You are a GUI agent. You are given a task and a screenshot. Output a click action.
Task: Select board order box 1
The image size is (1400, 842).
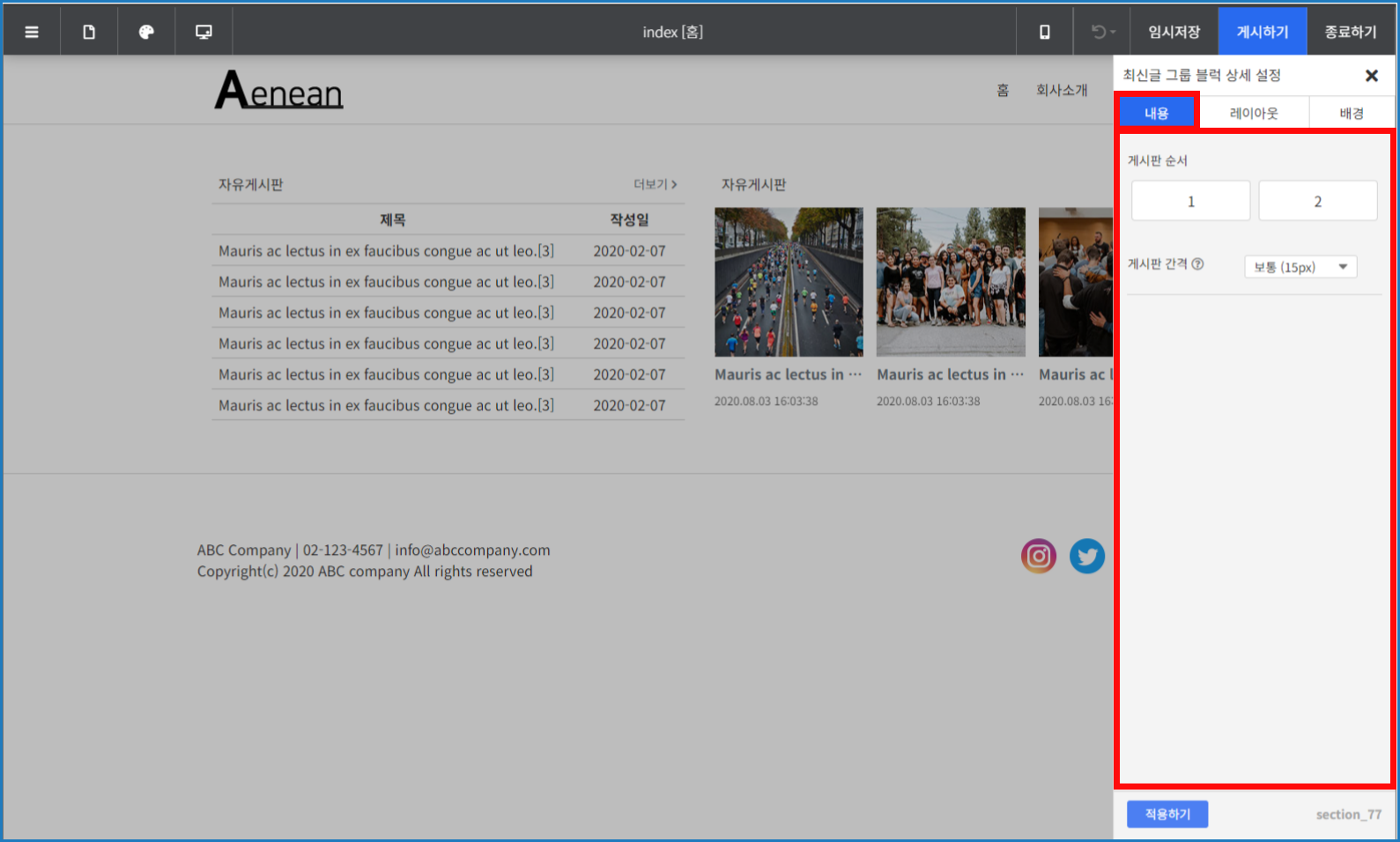point(1190,202)
